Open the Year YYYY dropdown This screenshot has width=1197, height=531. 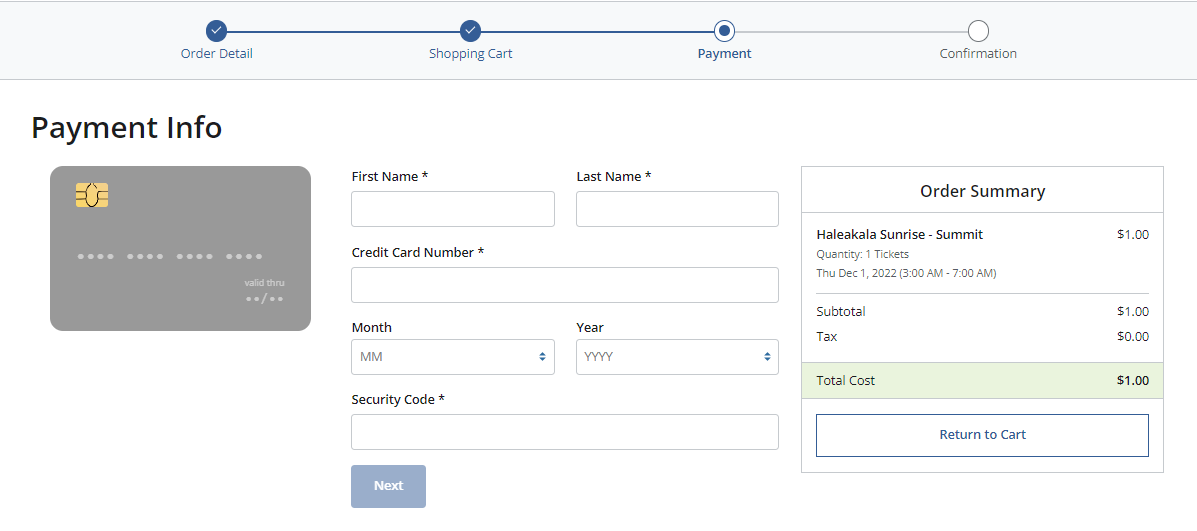pos(677,357)
